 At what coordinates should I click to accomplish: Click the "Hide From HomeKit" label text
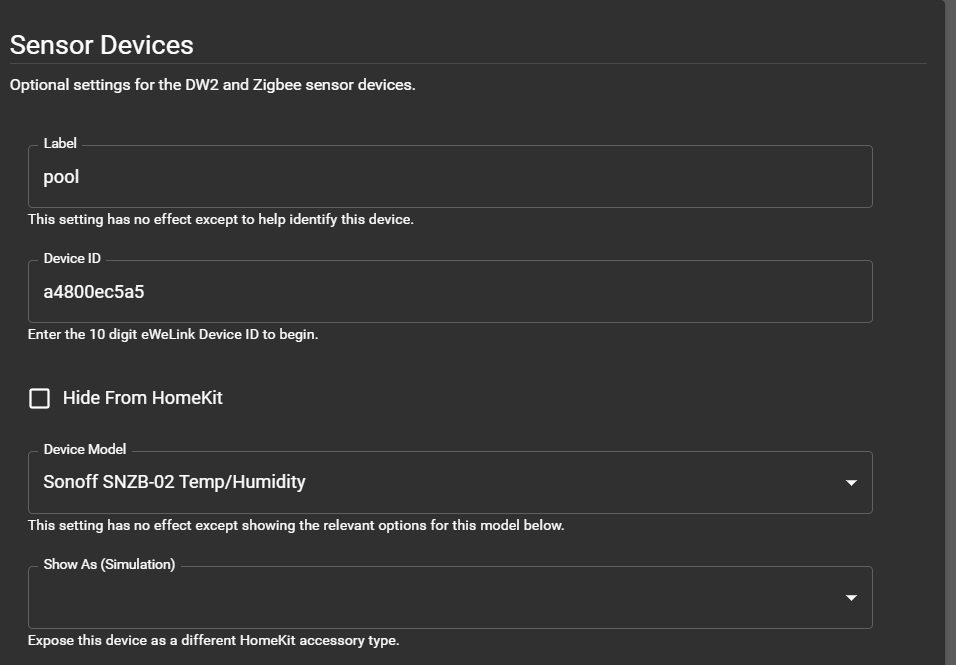[x=142, y=398]
